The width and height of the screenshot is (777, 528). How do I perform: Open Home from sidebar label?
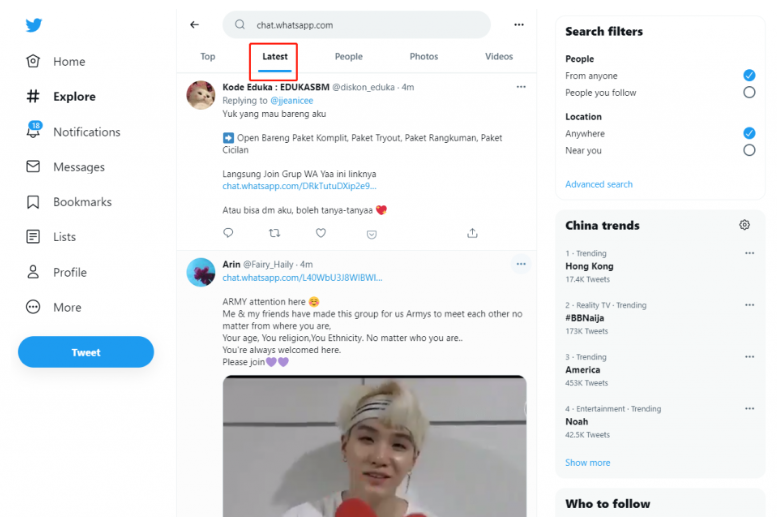(x=69, y=61)
